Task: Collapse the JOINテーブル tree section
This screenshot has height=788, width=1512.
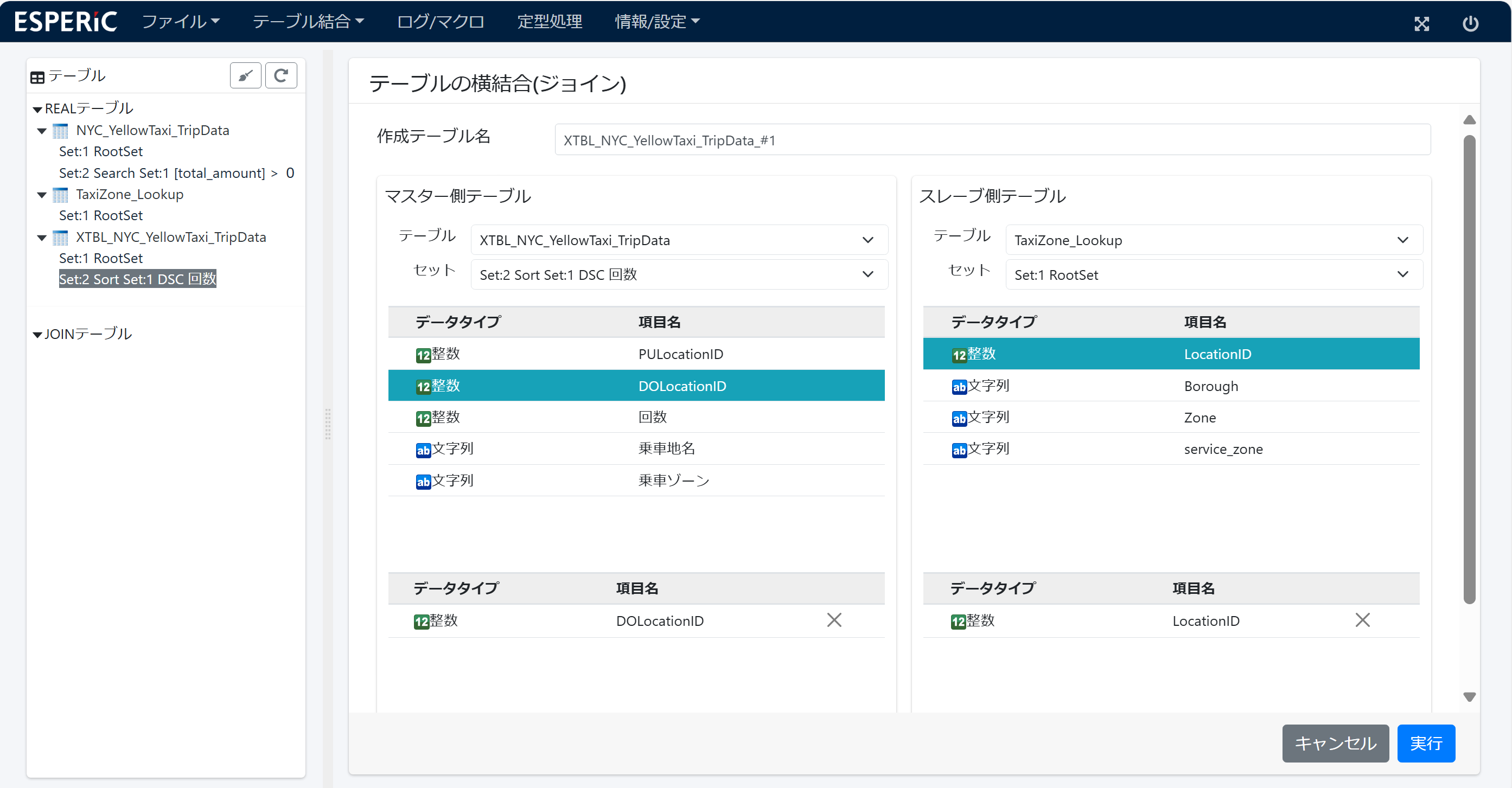Action: [x=37, y=335]
